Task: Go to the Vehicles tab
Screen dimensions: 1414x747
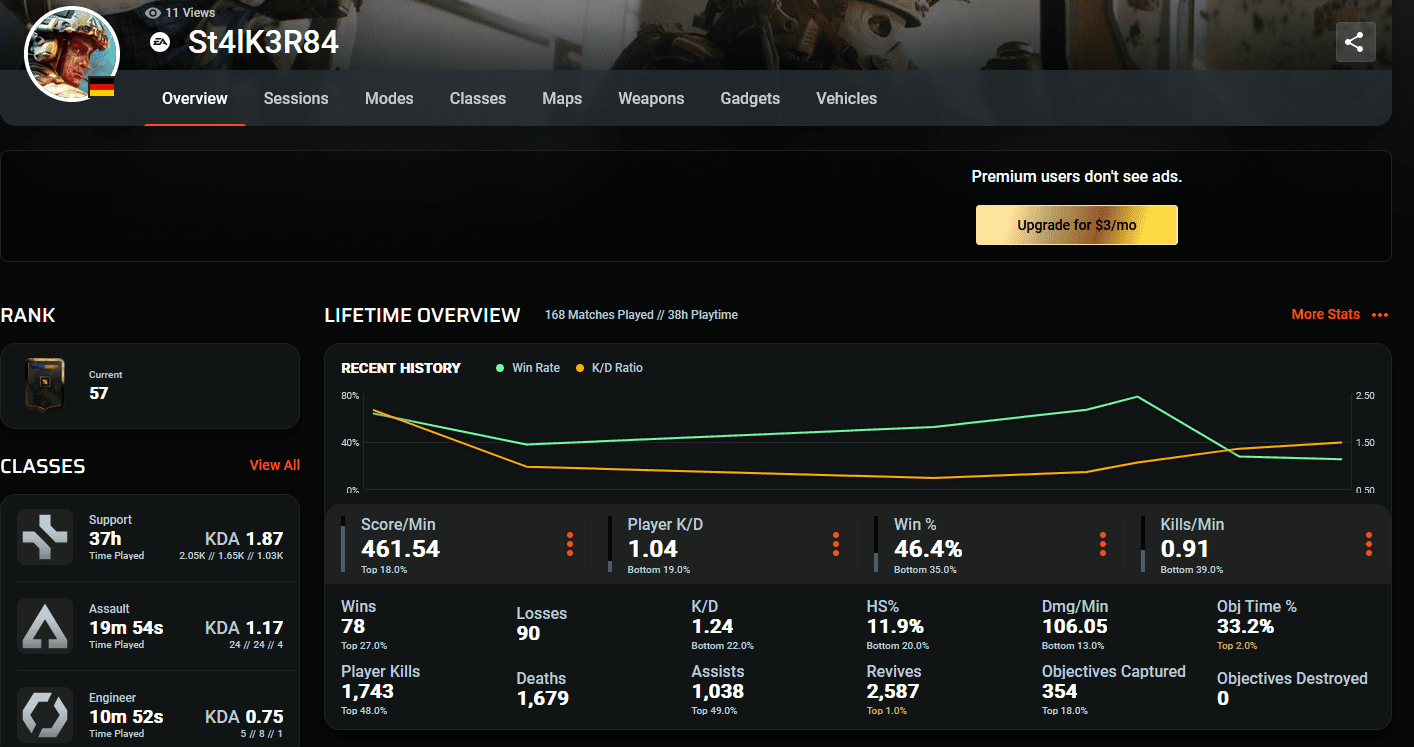Action: 846,98
